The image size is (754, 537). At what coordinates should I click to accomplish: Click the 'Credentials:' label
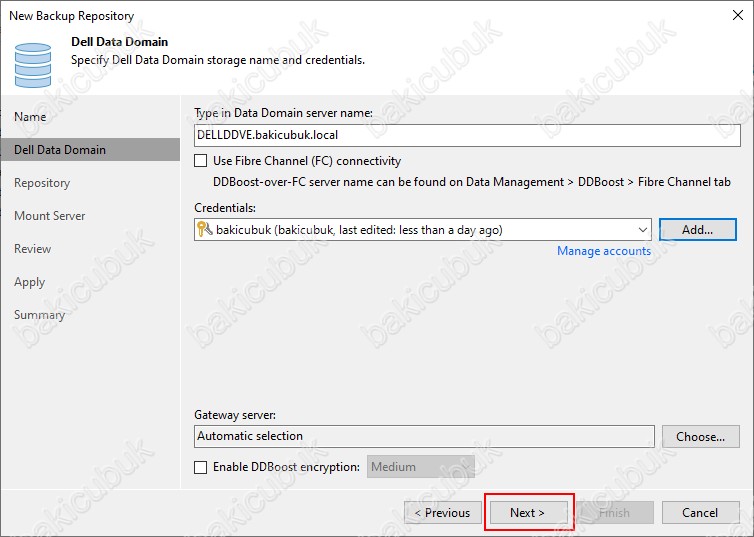pos(225,208)
